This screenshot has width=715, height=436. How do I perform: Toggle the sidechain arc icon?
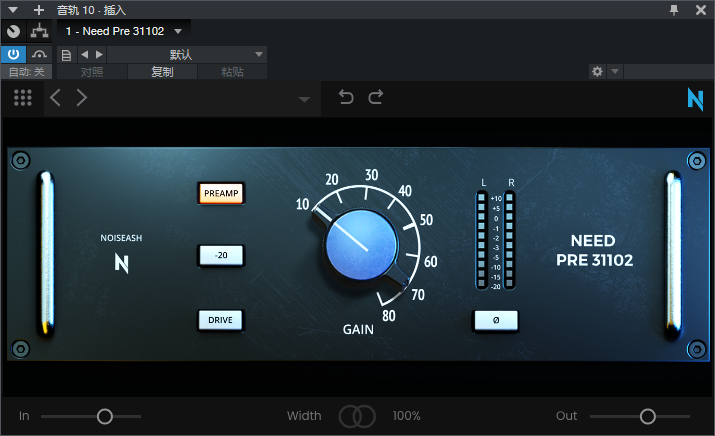(39, 54)
